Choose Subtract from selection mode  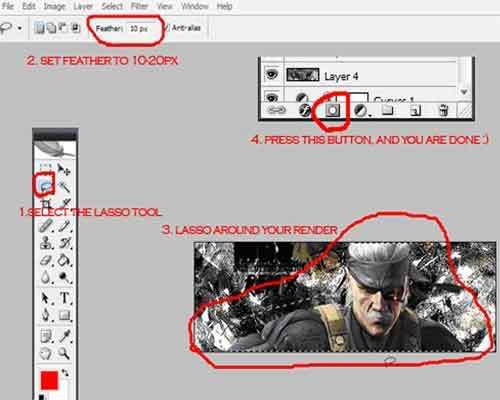click(x=63, y=28)
